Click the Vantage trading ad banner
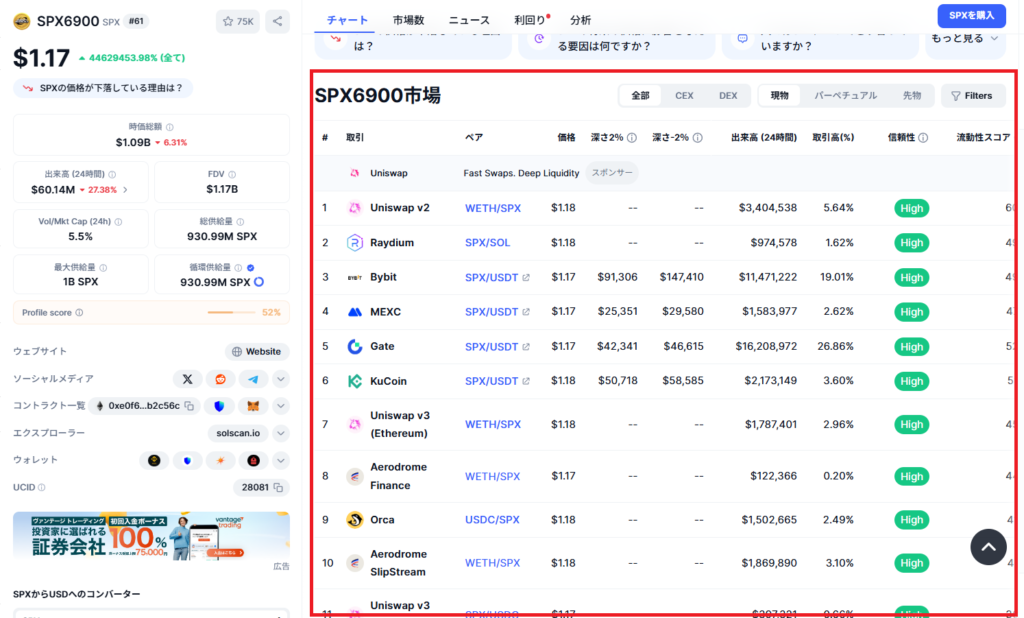Viewport: 1024px width, 618px height. click(151, 537)
